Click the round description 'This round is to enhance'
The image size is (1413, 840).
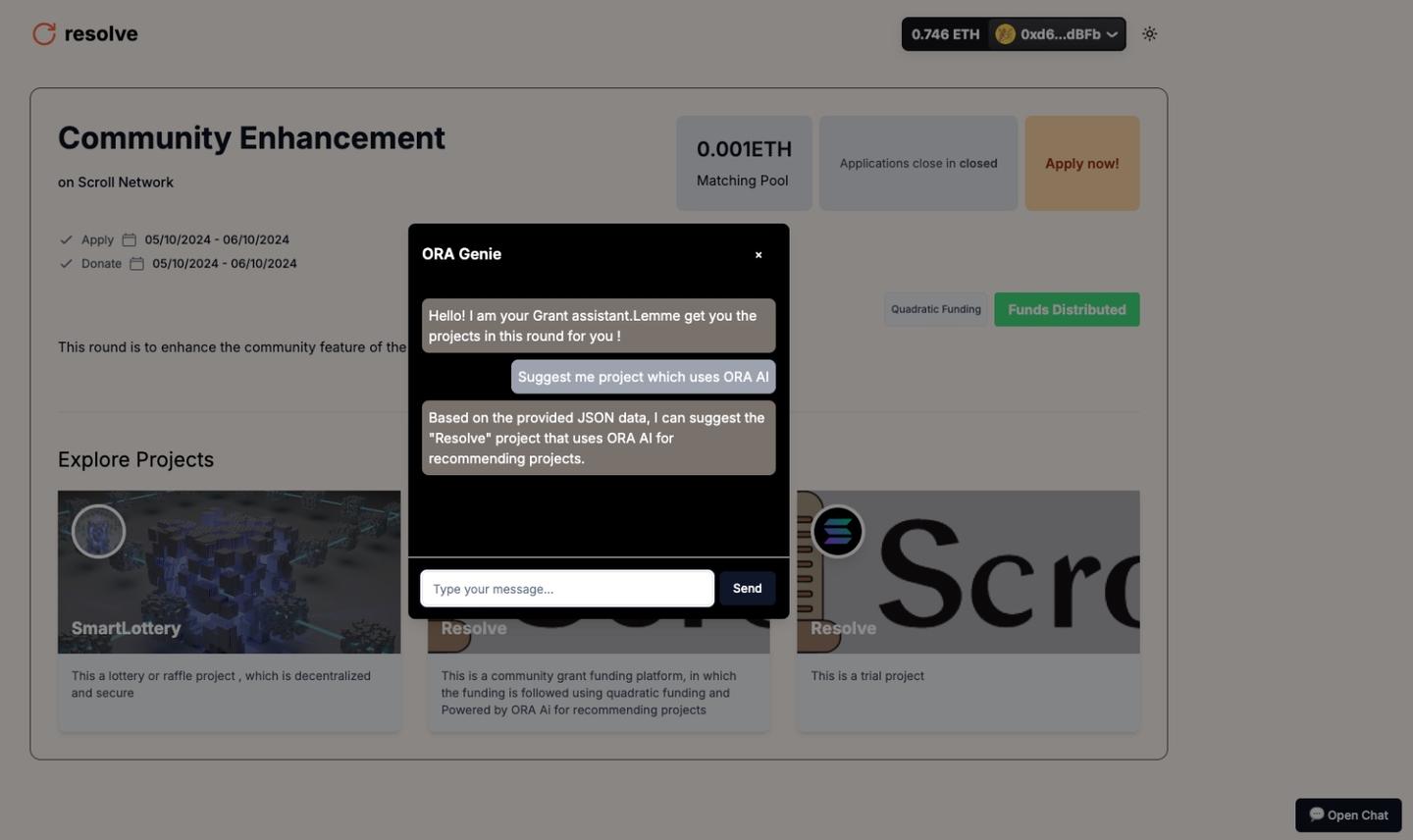tap(232, 347)
